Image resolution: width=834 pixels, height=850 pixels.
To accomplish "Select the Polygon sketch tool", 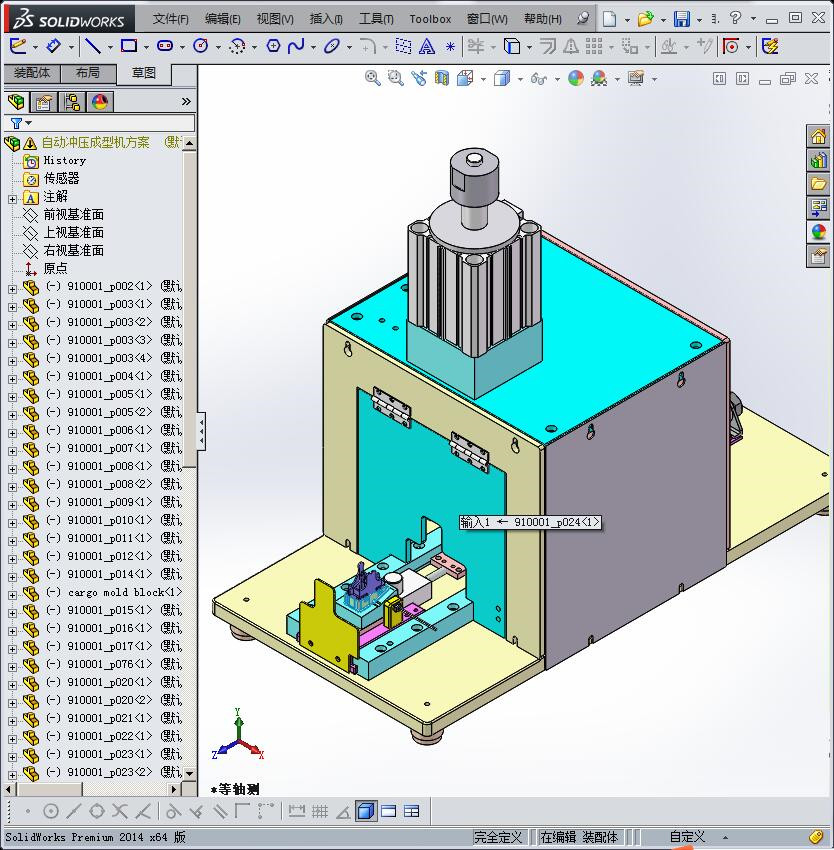I will point(273,46).
